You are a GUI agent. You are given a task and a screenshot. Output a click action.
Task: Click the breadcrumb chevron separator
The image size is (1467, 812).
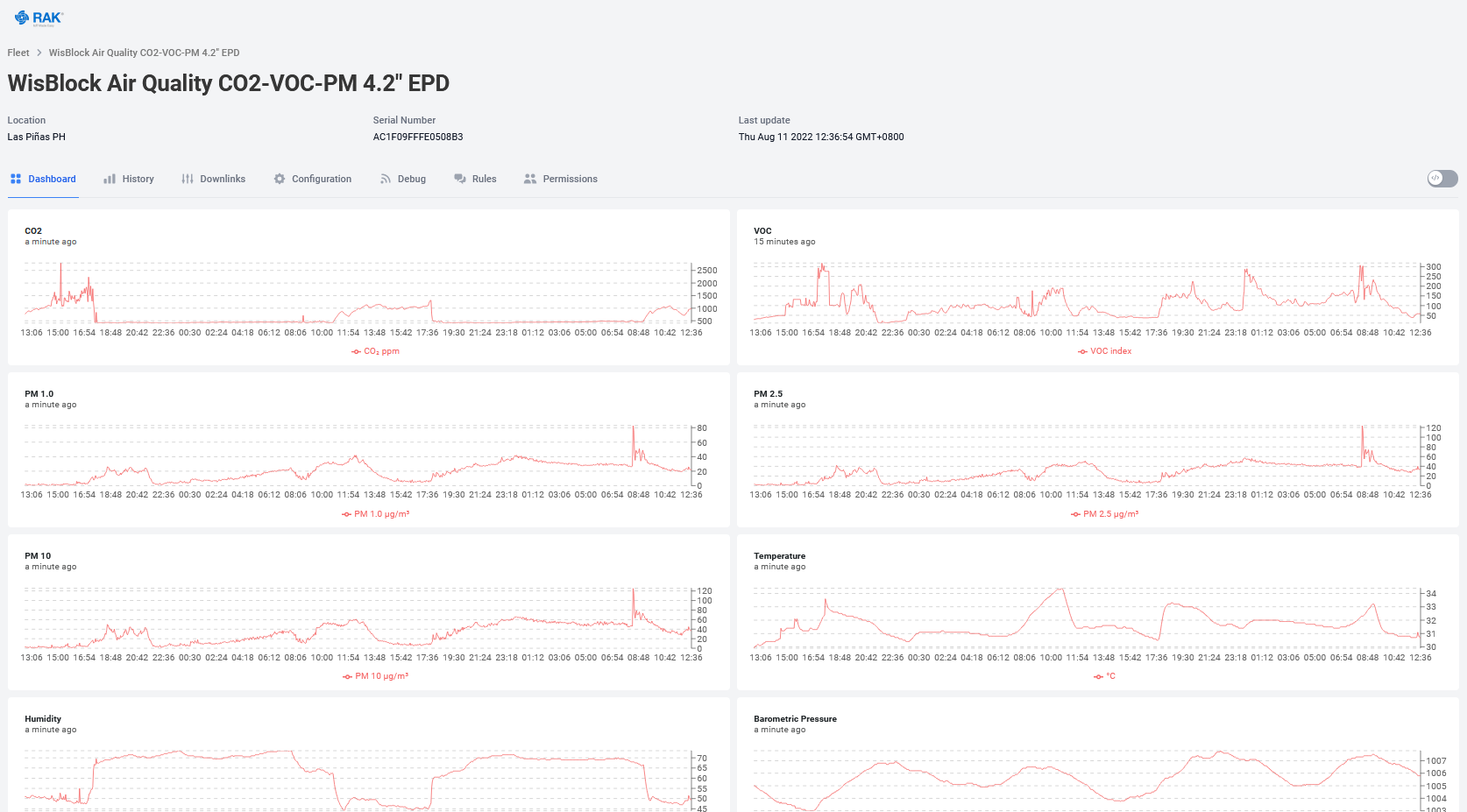pos(39,53)
